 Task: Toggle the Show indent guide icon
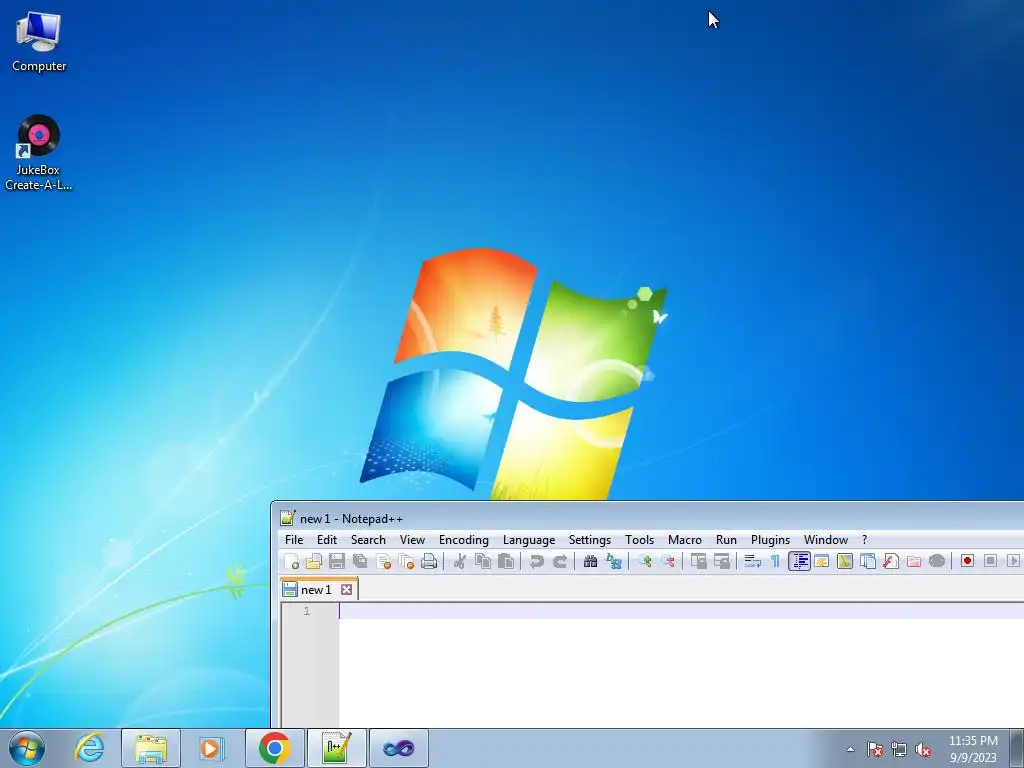[799, 562]
